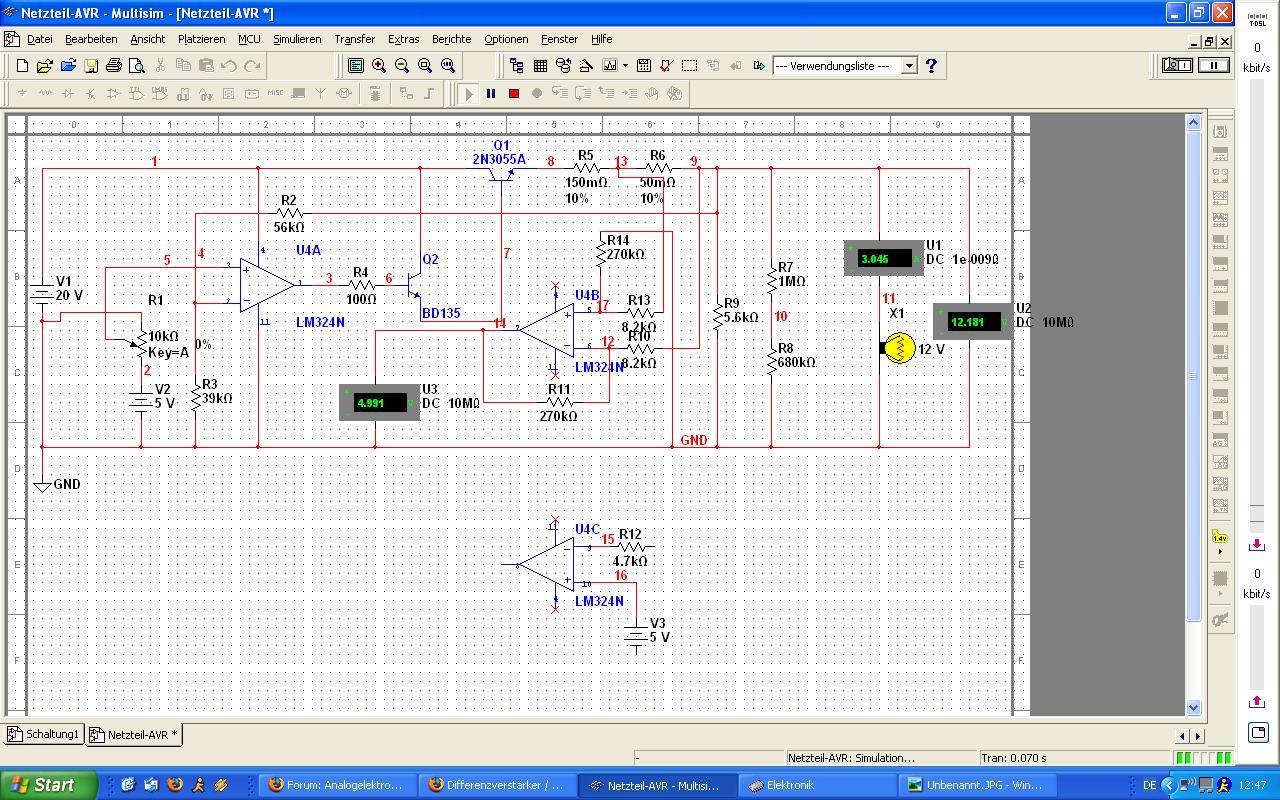Select the U2 voltmeter reading 12.181

pos(972,322)
